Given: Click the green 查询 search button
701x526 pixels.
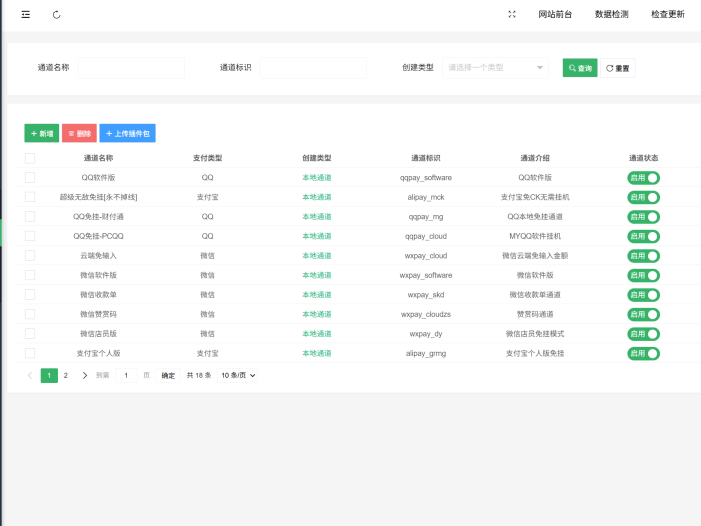Looking at the screenshot, I should coord(580,68).
